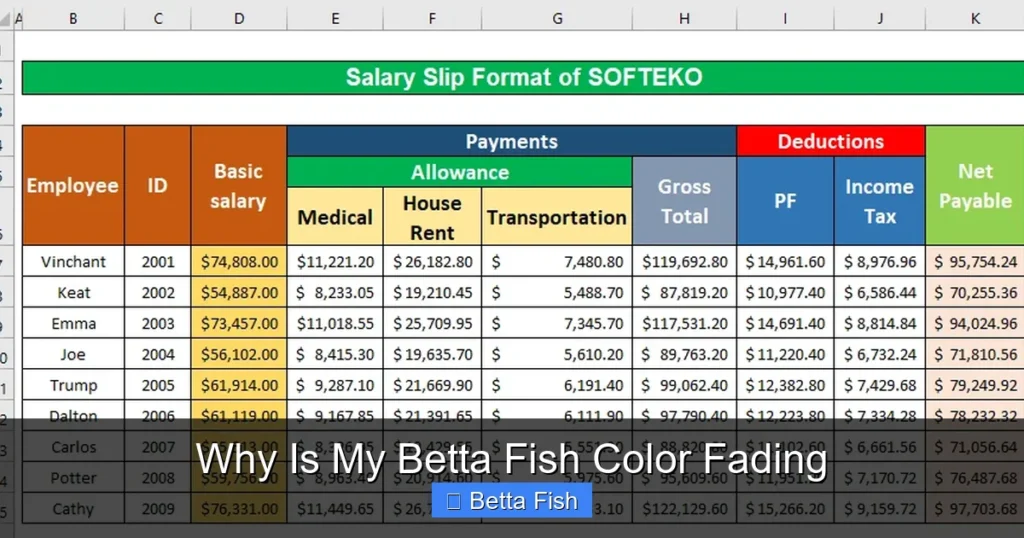Image resolution: width=1024 pixels, height=538 pixels.
Task: Select column J header
Action: coord(880,19)
